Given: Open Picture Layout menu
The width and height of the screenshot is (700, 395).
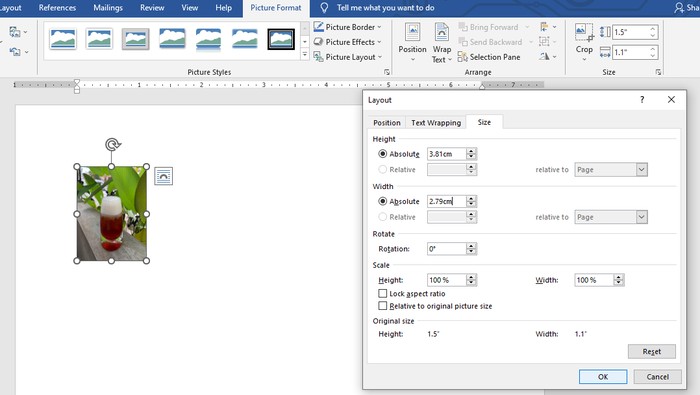Looking at the screenshot, I should pyautogui.click(x=347, y=57).
